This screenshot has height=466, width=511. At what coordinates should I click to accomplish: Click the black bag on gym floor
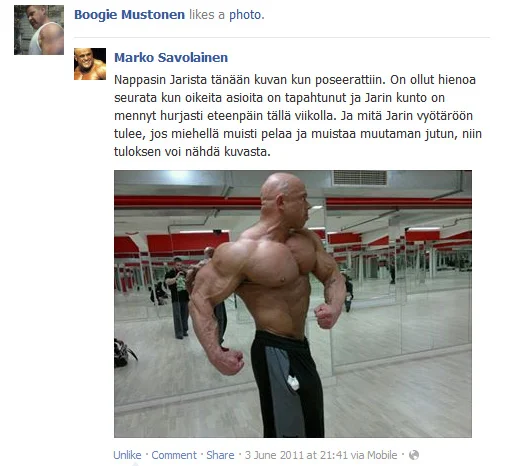[124, 354]
